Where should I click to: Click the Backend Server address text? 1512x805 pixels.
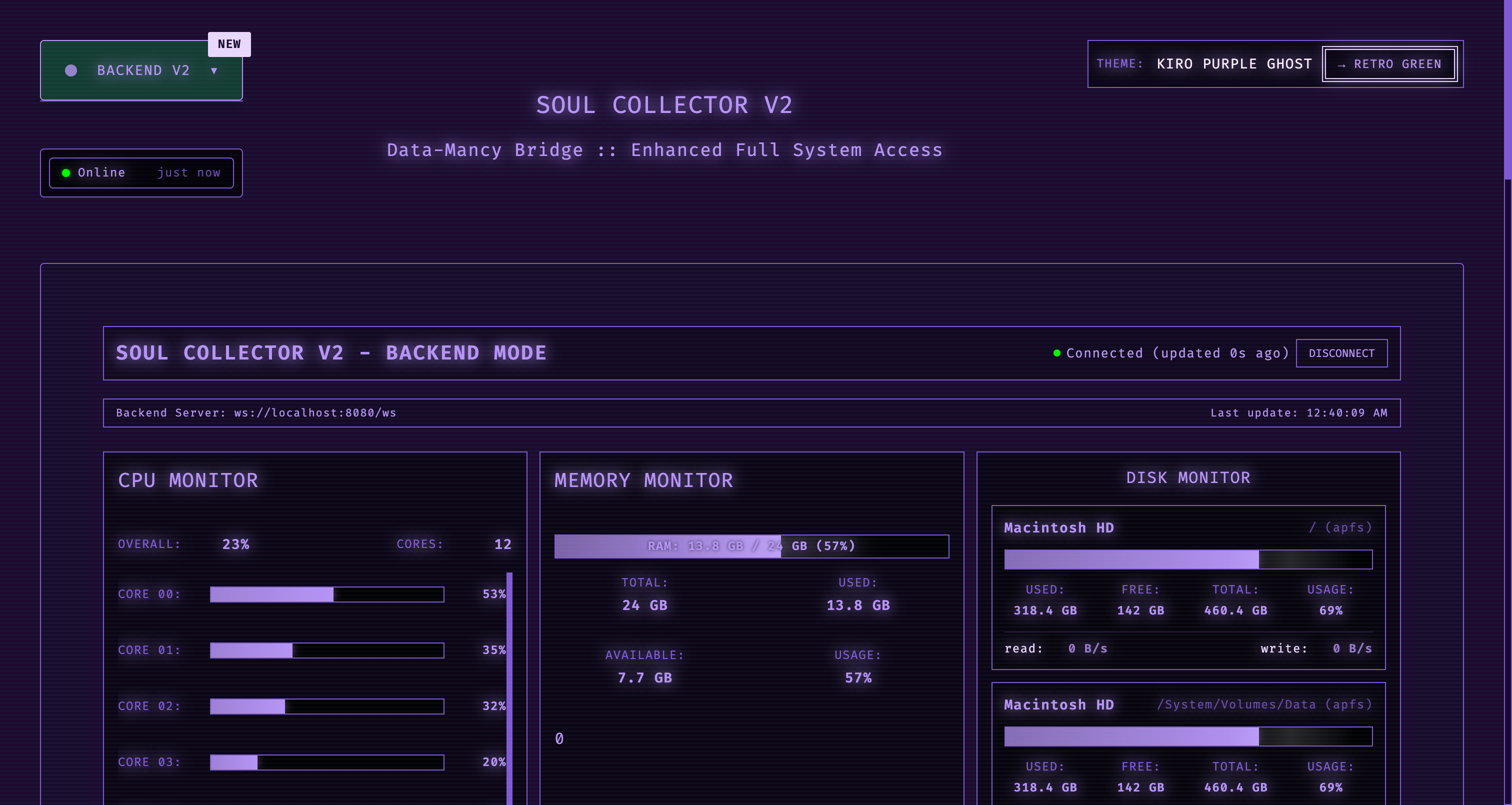(256, 413)
